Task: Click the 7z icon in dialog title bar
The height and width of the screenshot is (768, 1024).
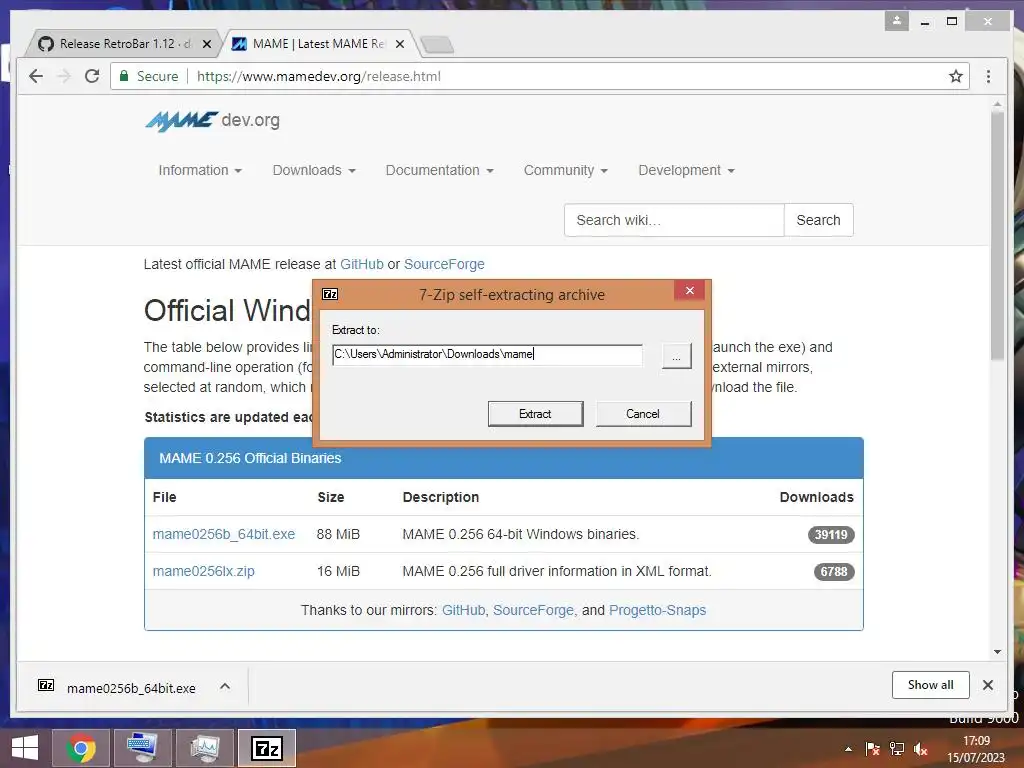Action: [330, 295]
